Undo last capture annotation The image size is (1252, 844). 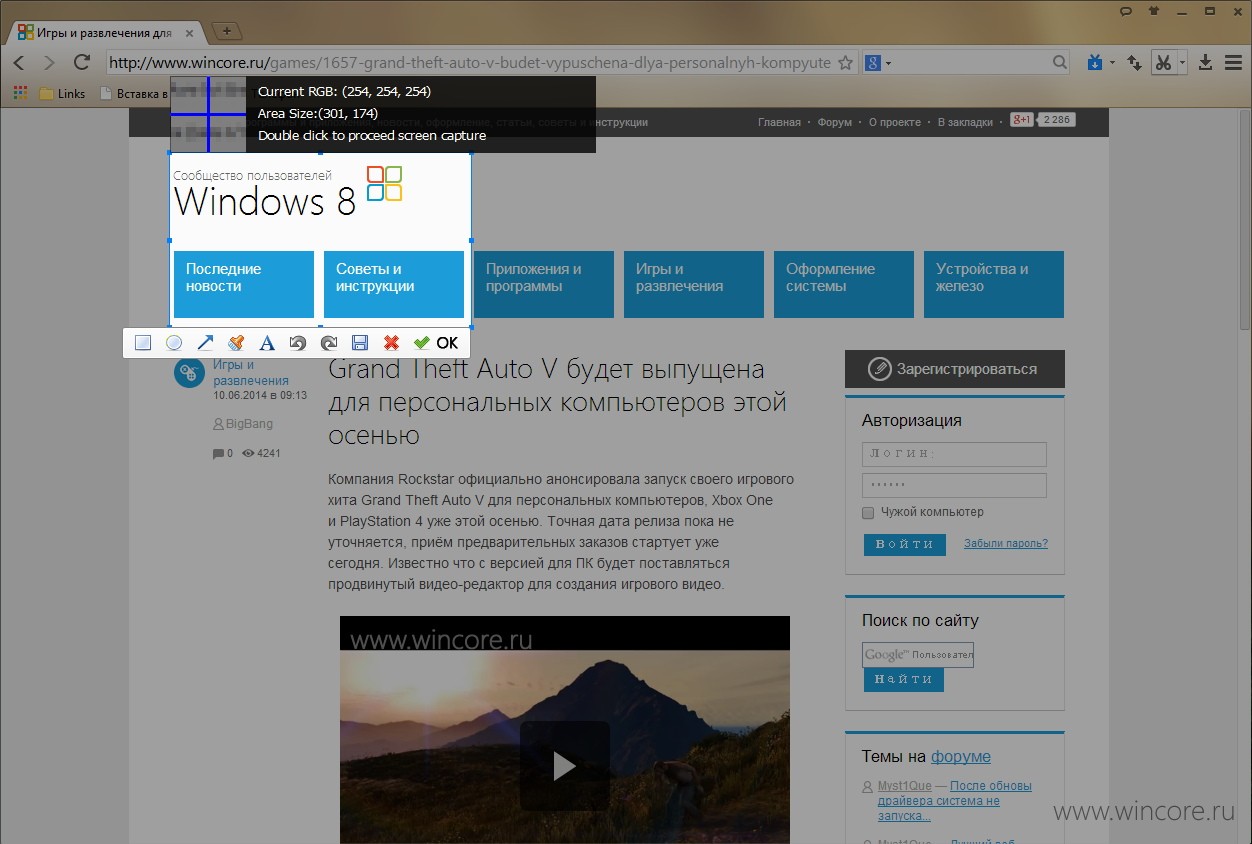coord(297,343)
